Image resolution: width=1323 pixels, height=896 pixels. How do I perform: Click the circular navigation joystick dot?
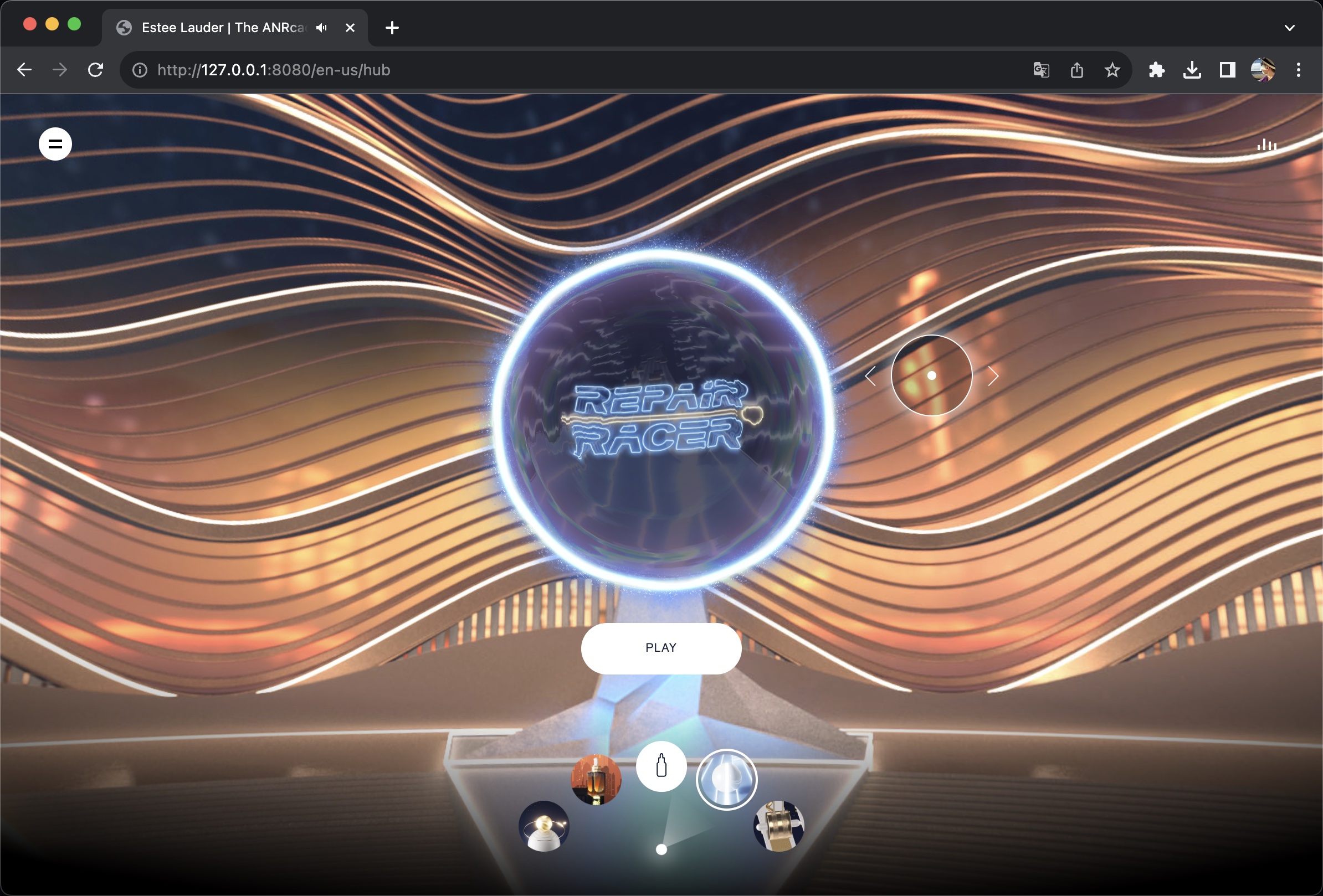[931, 375]
